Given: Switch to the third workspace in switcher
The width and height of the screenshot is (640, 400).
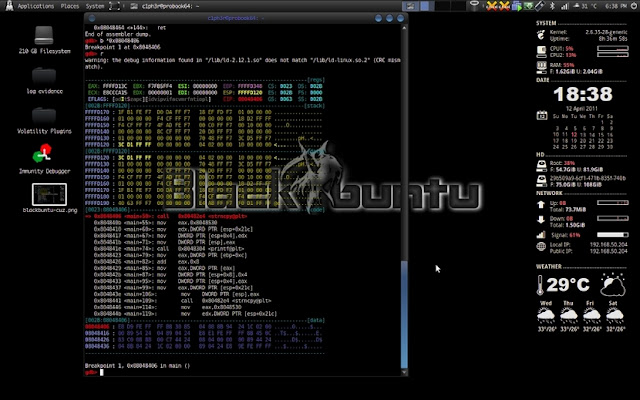Looking at the screenshot, I should pos(458,6).
